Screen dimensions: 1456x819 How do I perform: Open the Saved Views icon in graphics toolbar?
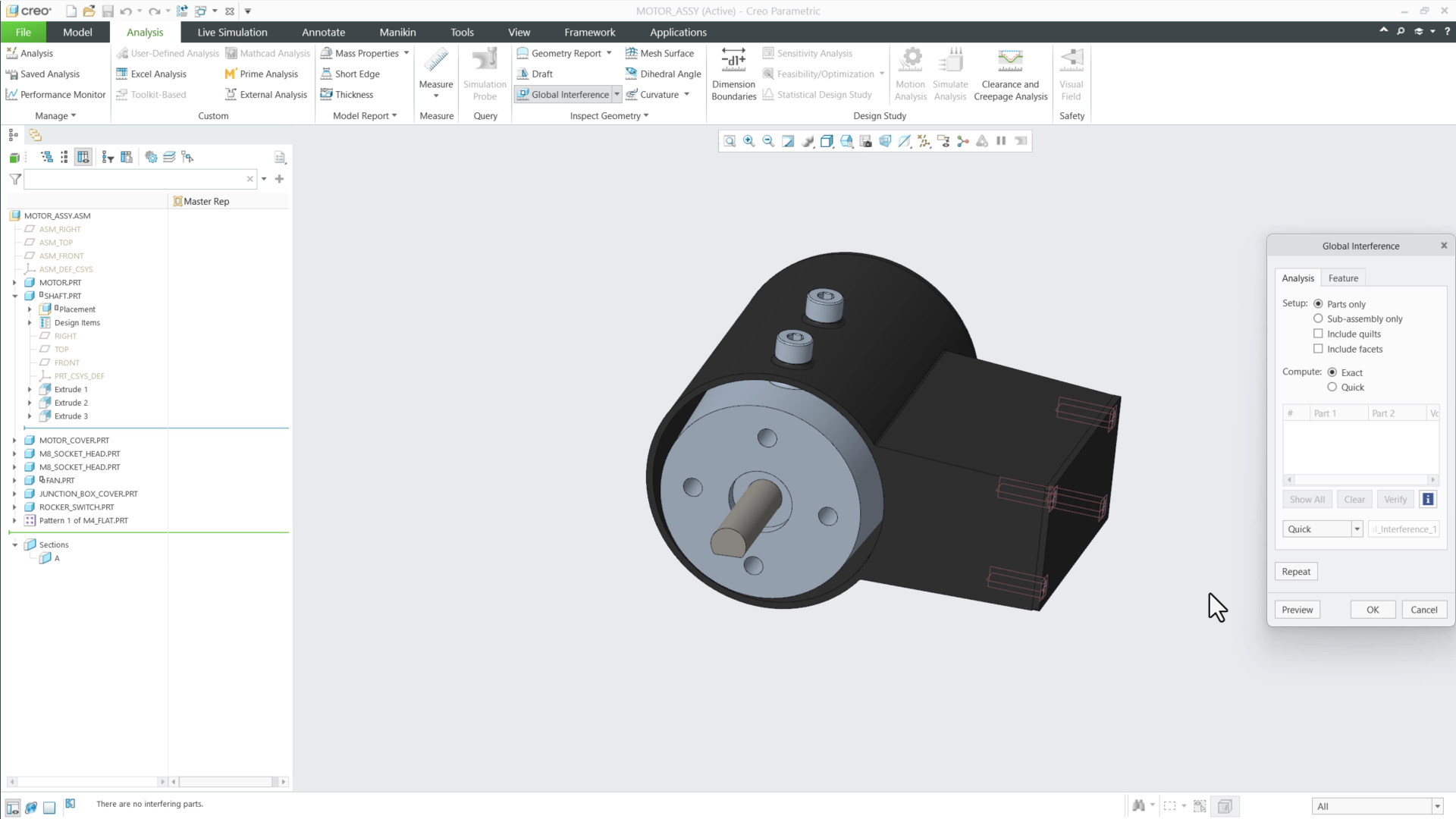pos(846,141)
